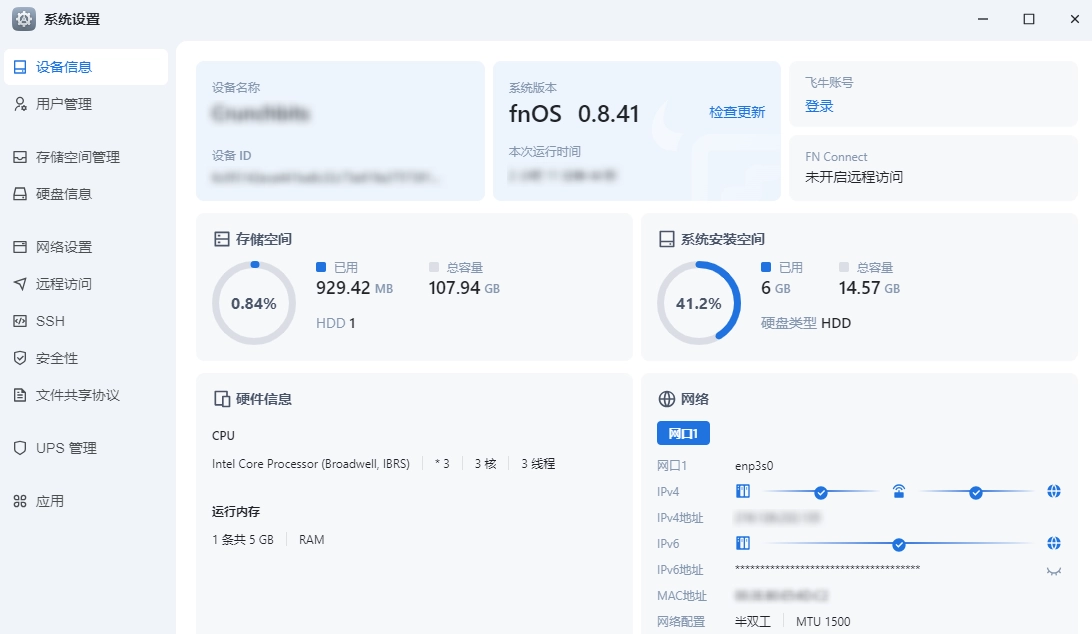Select the 网口1 network interface tab
This screenshot has width=1092, height=634.
click(x=683, y=433)
